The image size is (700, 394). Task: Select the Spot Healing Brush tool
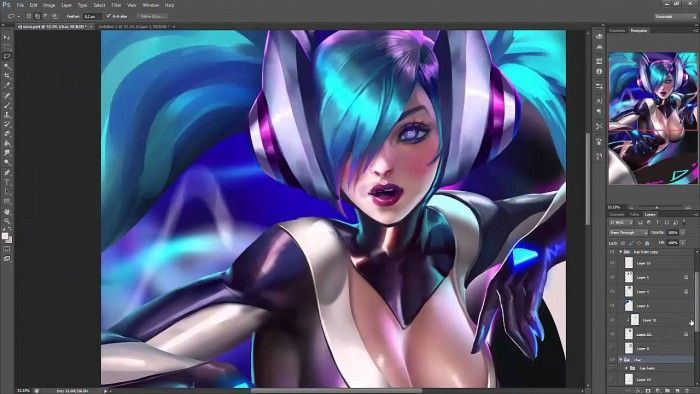point(7,95)
